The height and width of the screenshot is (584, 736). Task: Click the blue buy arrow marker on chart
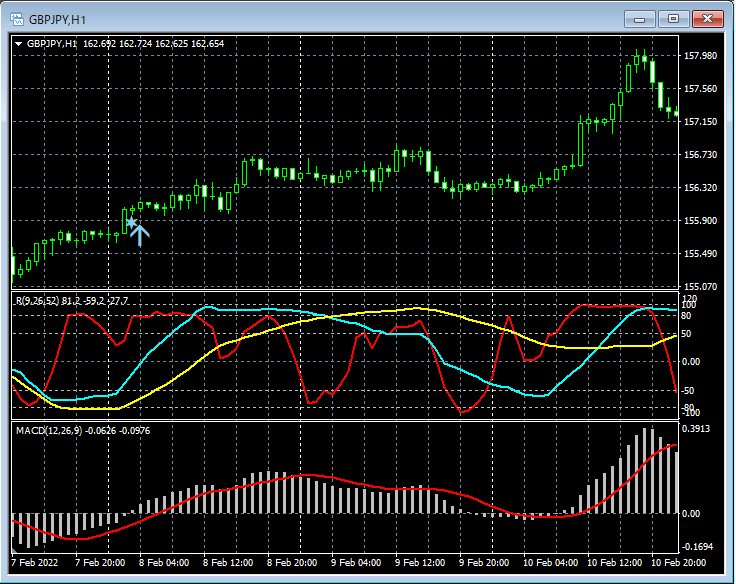coord(140,236)
